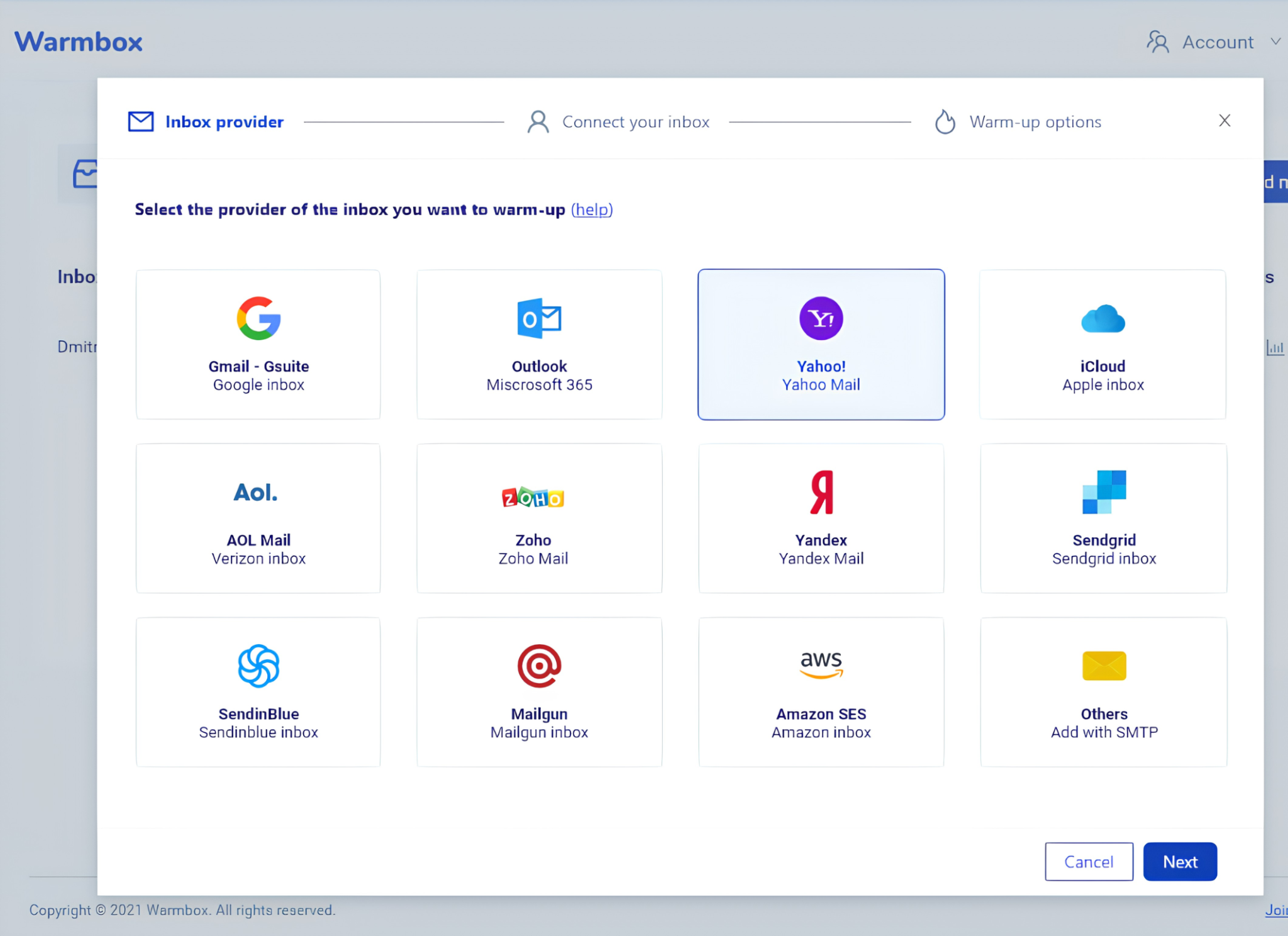Click the Cancel button
Viewport: 1288px width, 936px height.
[x=1089, y=862]
